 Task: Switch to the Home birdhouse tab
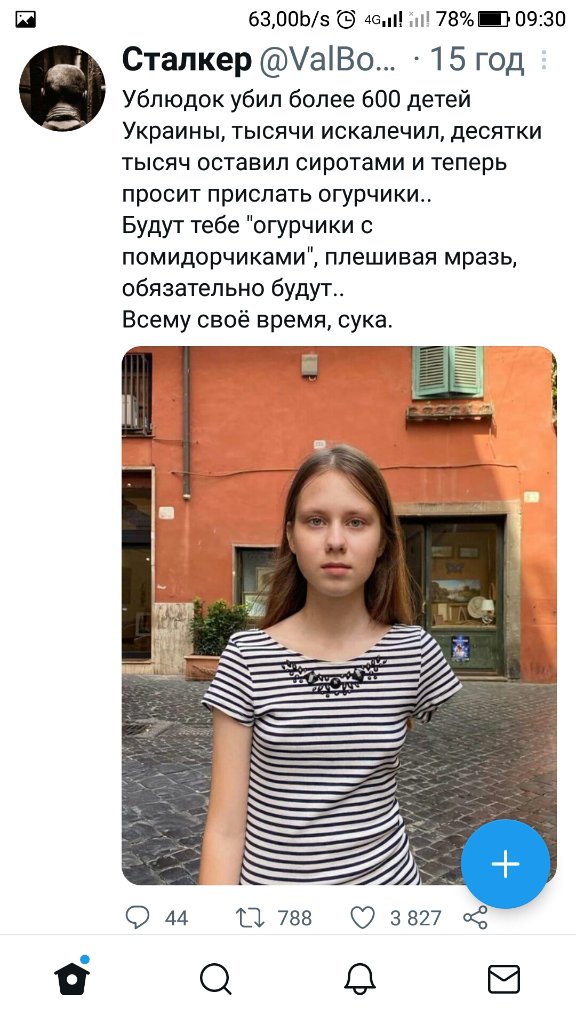point(72,978)
